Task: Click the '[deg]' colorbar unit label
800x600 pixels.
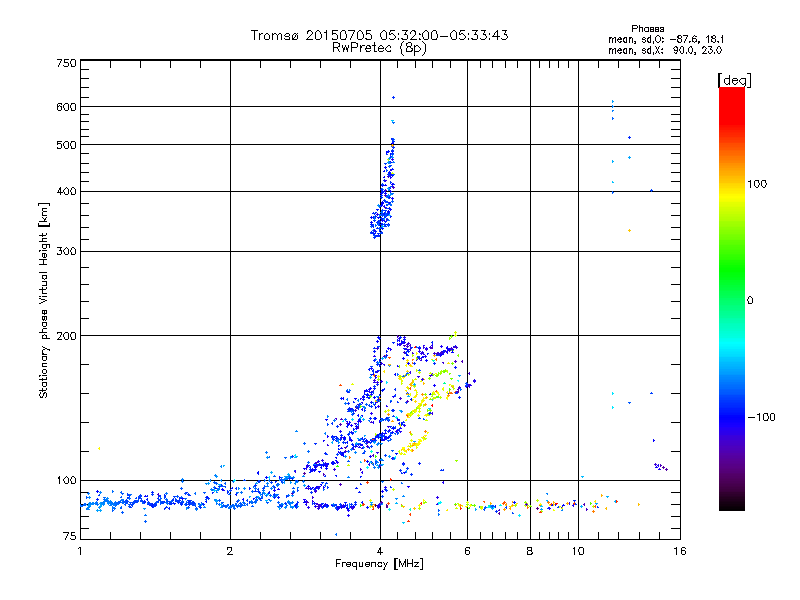Action: pos(735,81)
